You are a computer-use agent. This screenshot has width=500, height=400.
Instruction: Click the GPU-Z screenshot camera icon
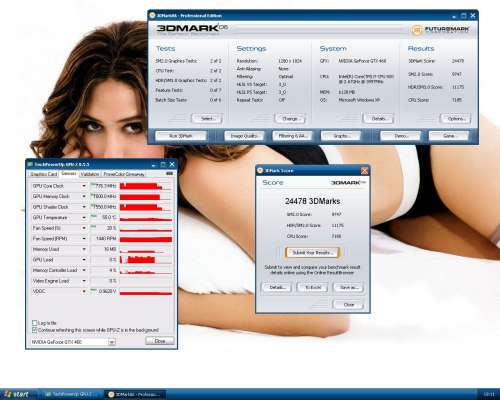tap(169, 174)
